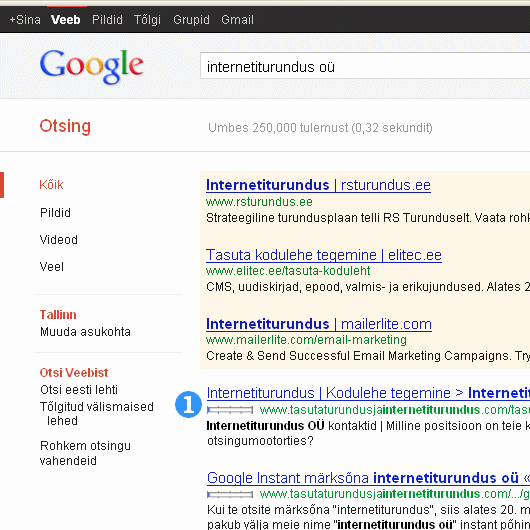Click Umbes 250,000 tulemust result stats
Screen dimensions: 530x530
click(320, 128)
